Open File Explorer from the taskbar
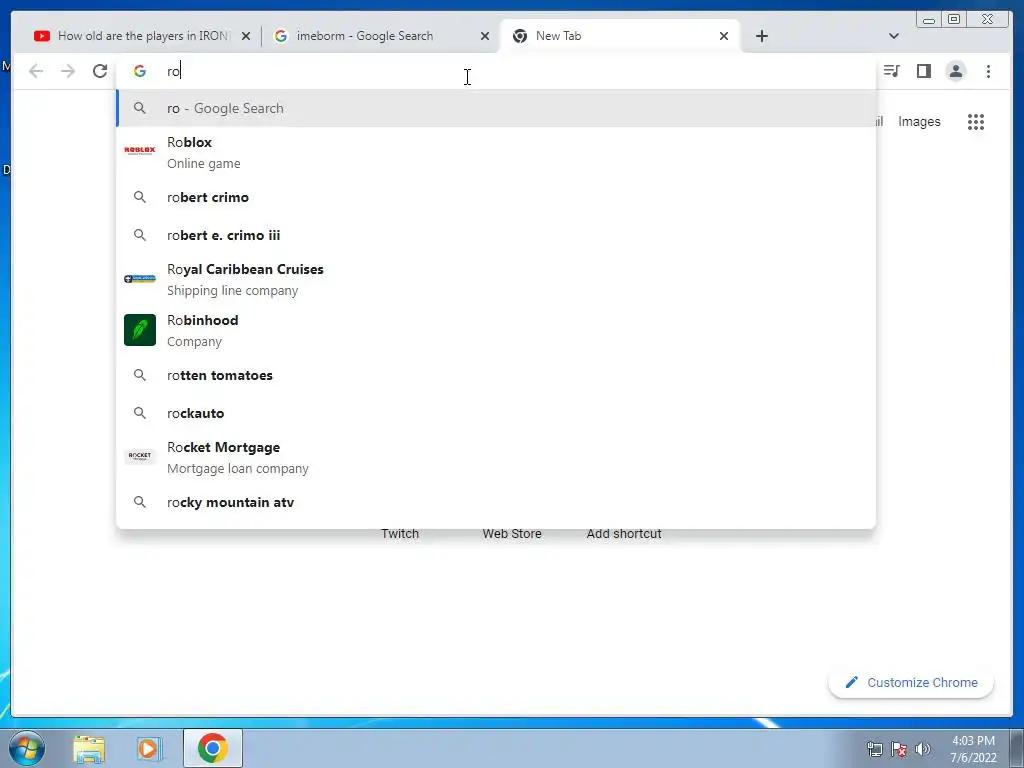Viewport: 1024px width, 768px height. (89, 748)
